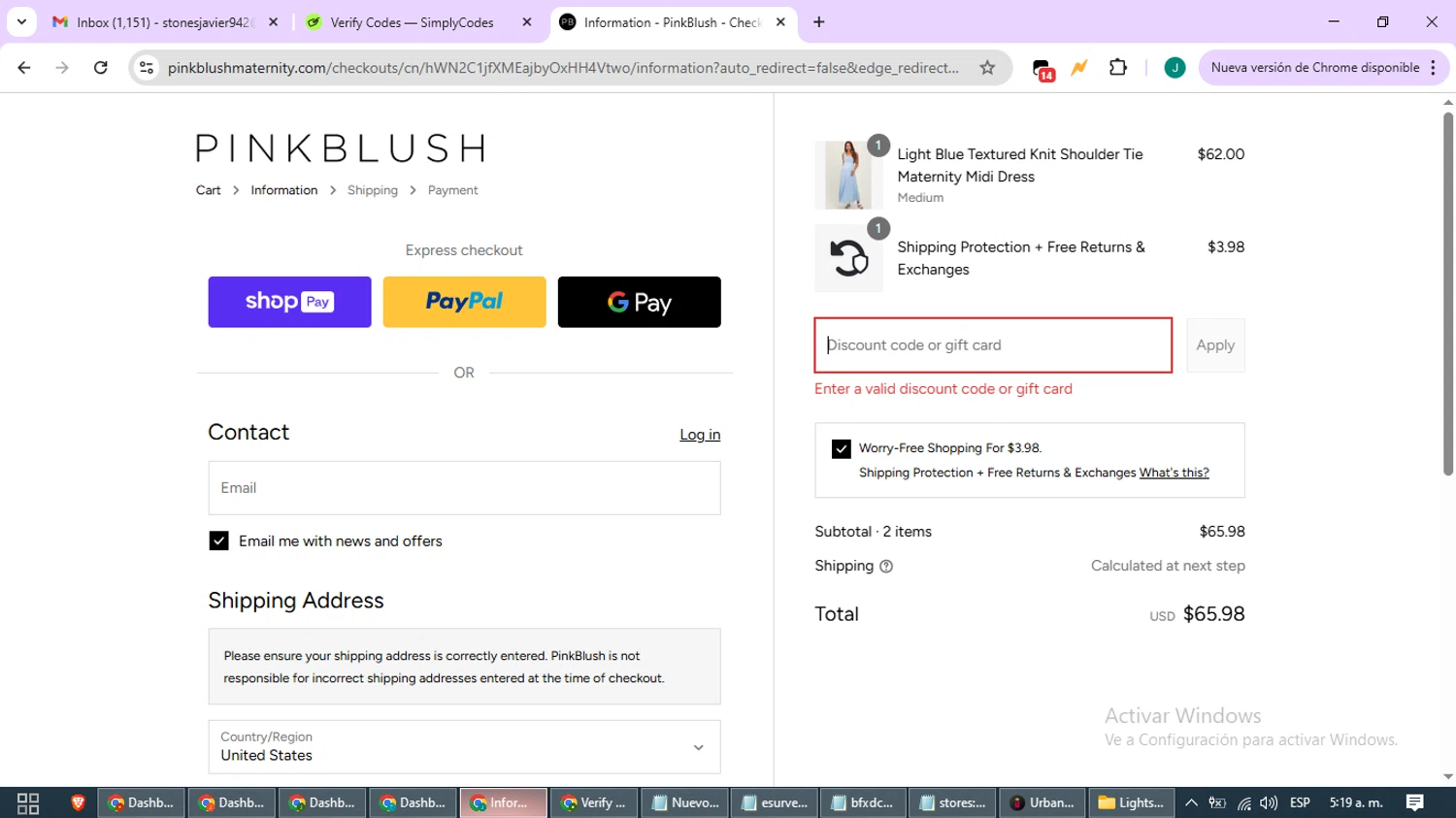
Task: Switch to Infor... Chrome taskbar window
Action: 503,802
